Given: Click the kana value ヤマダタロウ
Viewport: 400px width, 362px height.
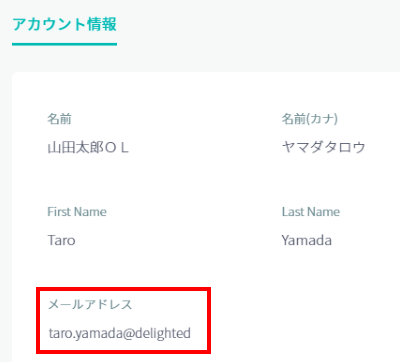Looking at the screenshot, I should (323, 147).
